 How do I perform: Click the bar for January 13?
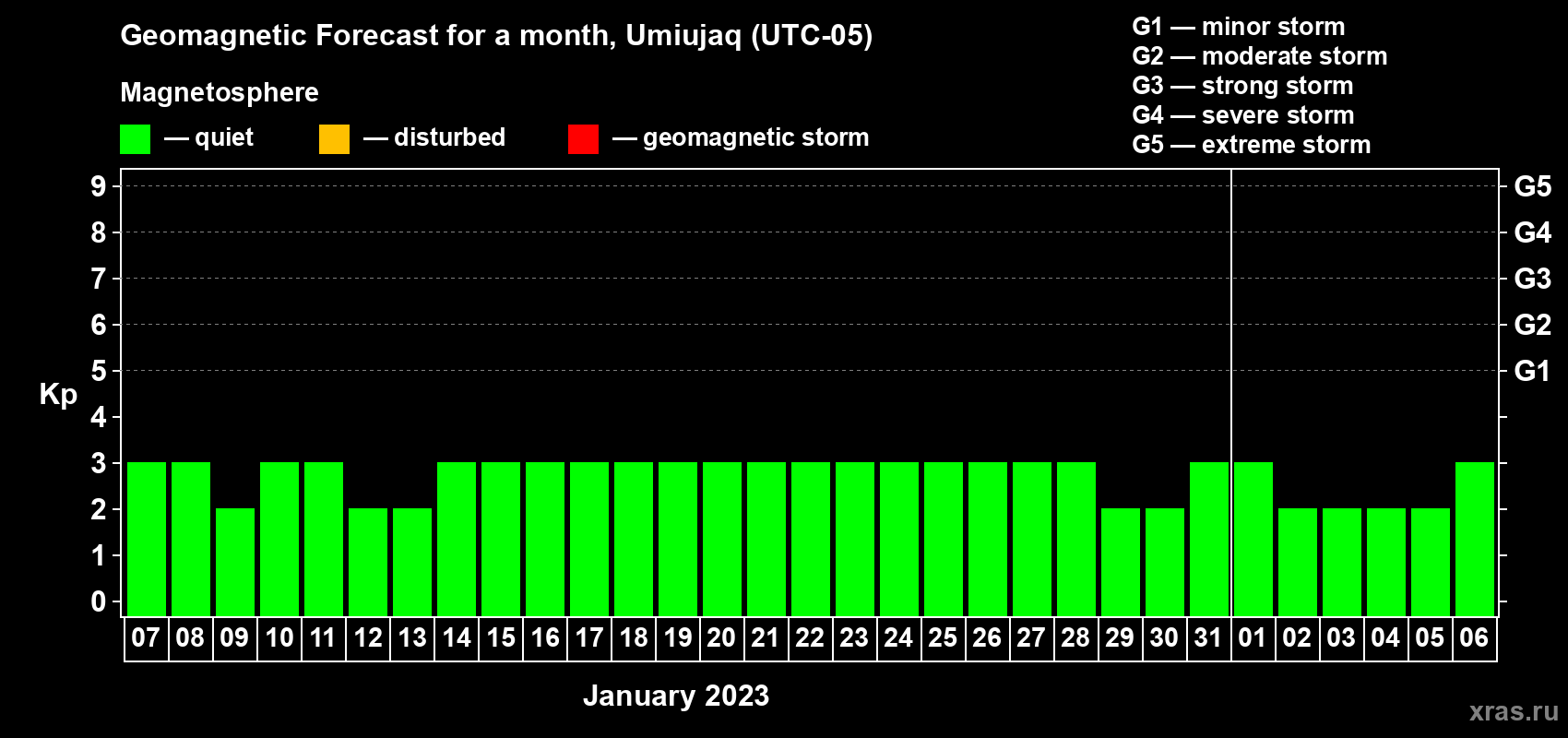[x=412, y=562]
